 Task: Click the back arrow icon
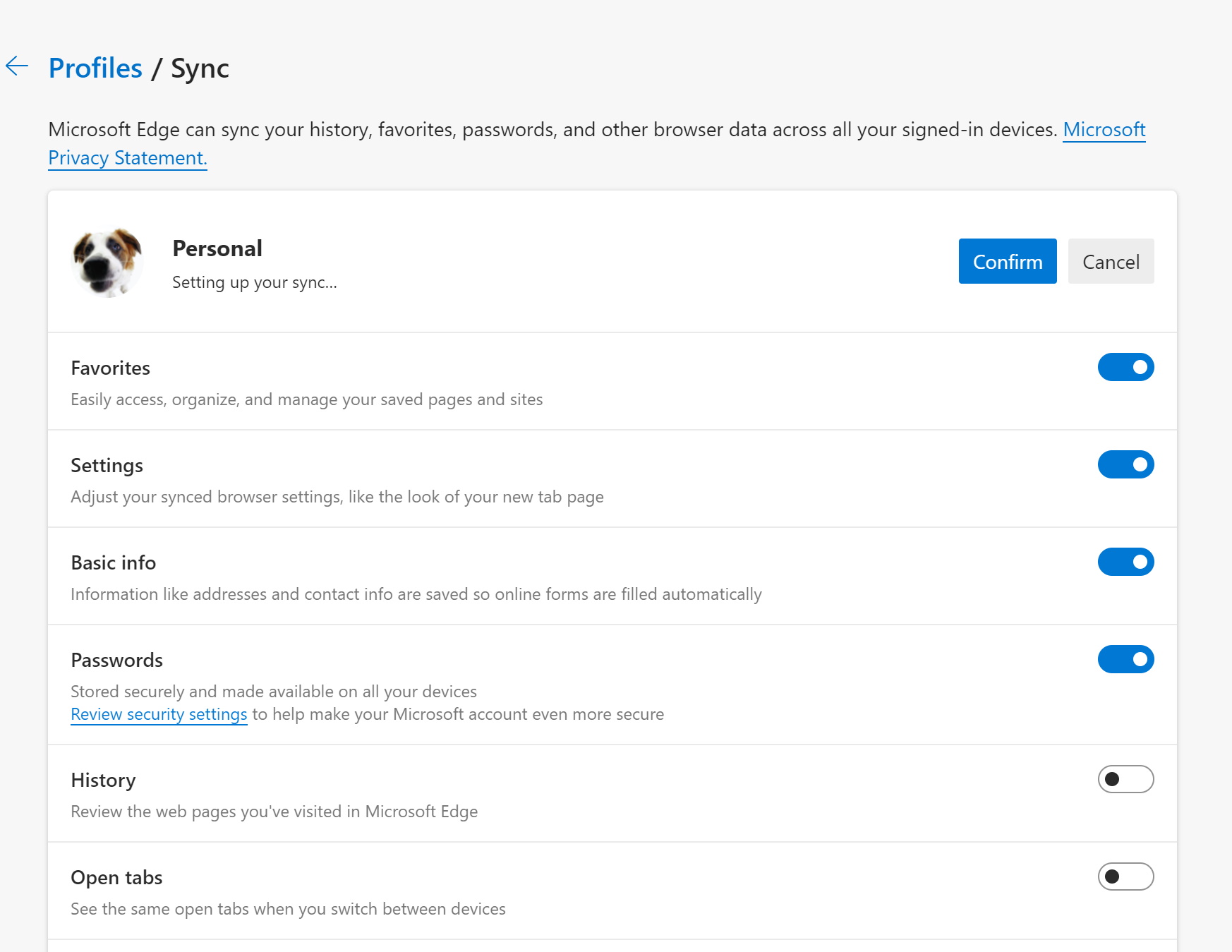[17, 66]
